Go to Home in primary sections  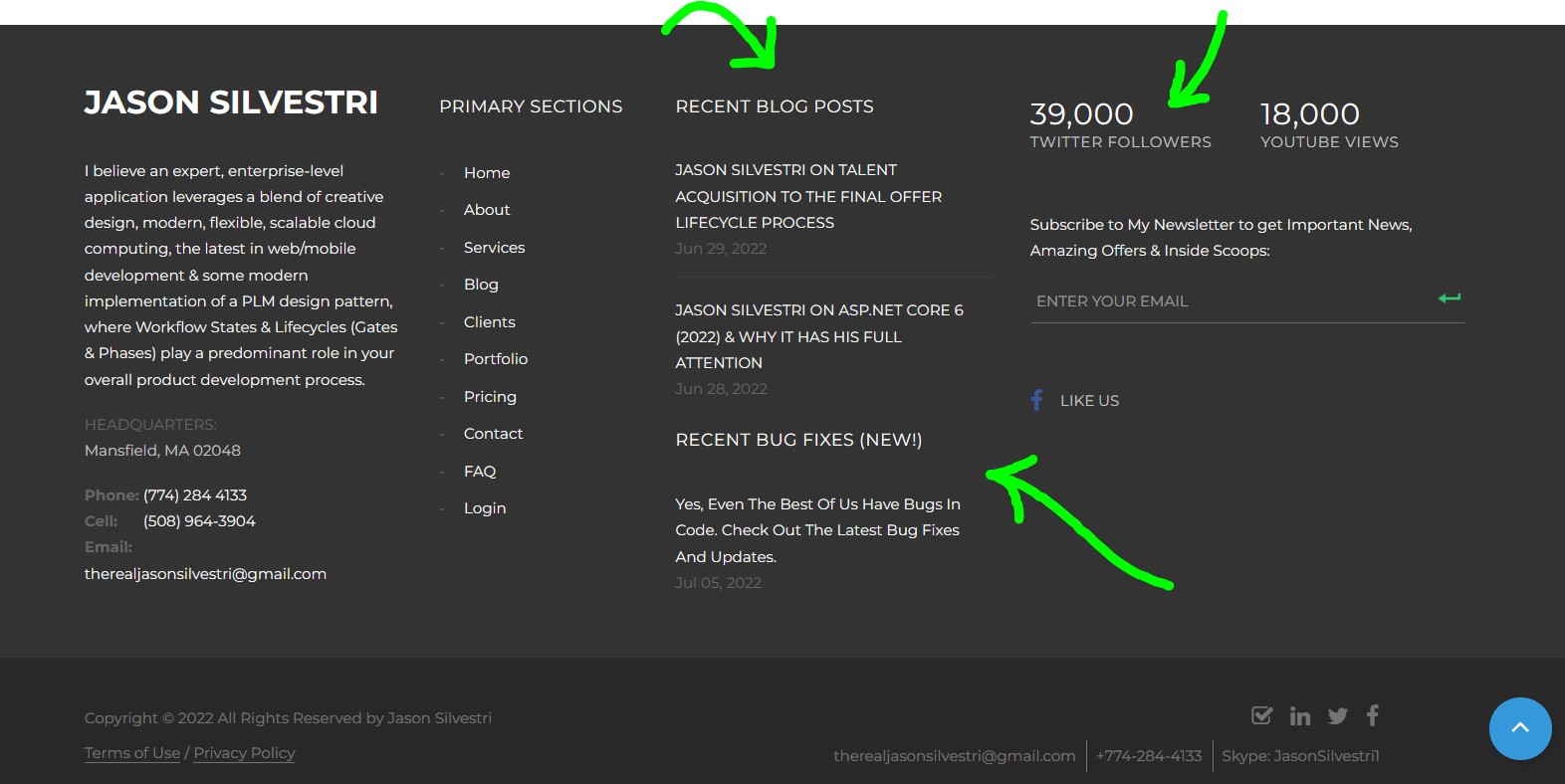tap(486, 173)
